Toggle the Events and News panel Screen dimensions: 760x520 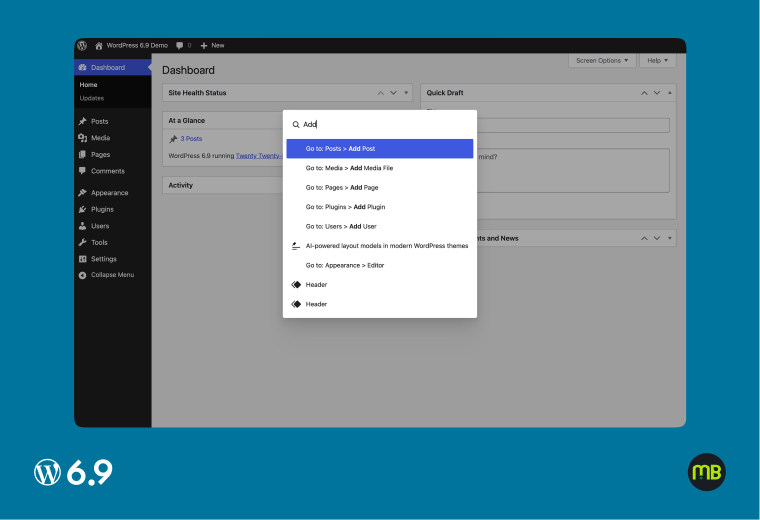[669, 238]
